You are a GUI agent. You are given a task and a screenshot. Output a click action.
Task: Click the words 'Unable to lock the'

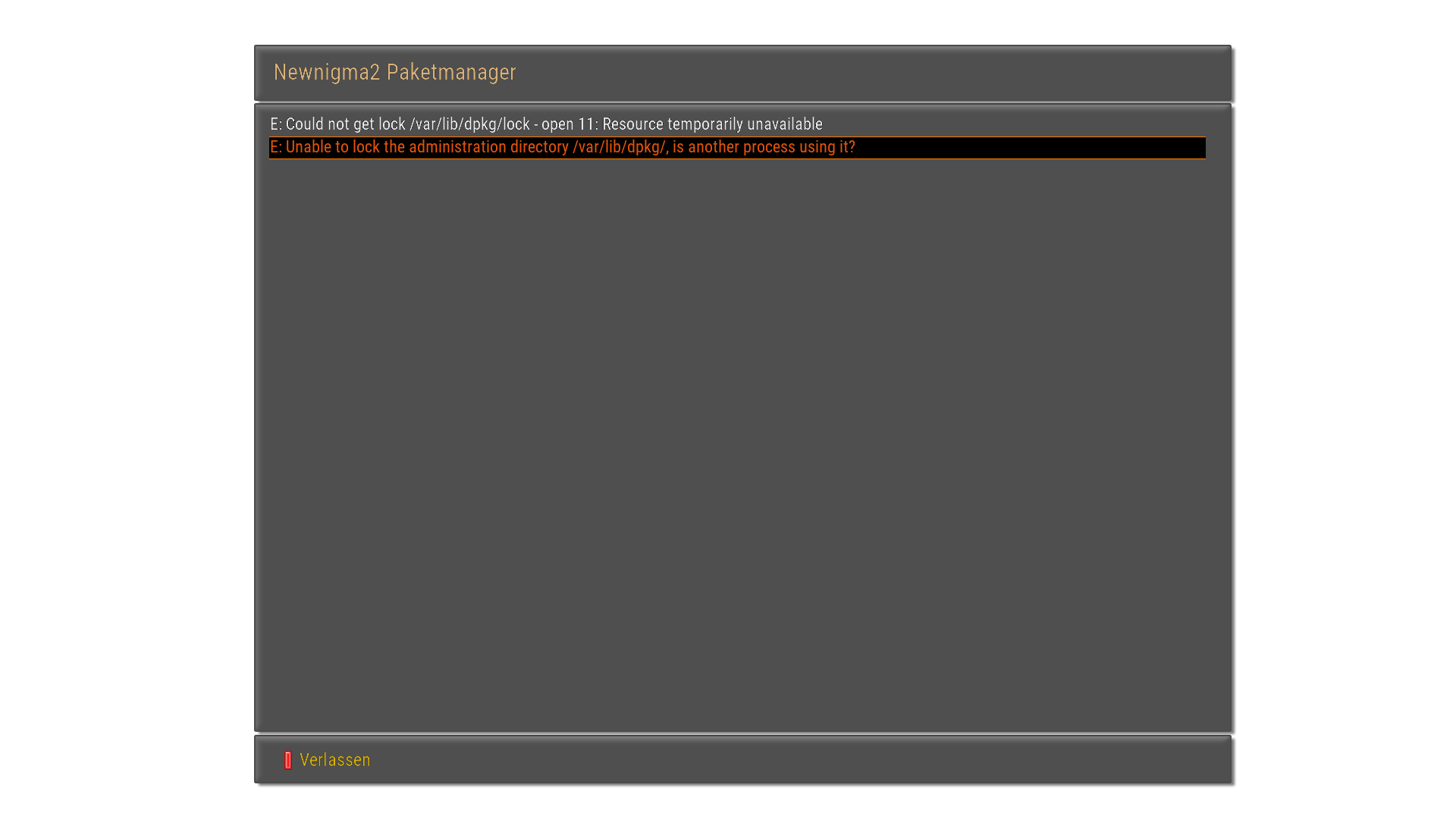click(x=345, y=147)
